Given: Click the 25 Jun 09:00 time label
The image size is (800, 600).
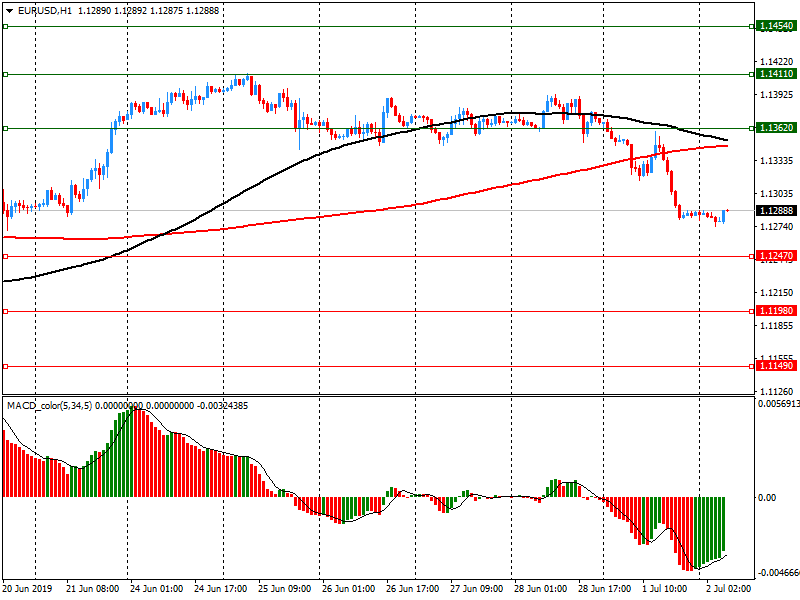Looking at the screenshot, I should (x=284, y=589).
